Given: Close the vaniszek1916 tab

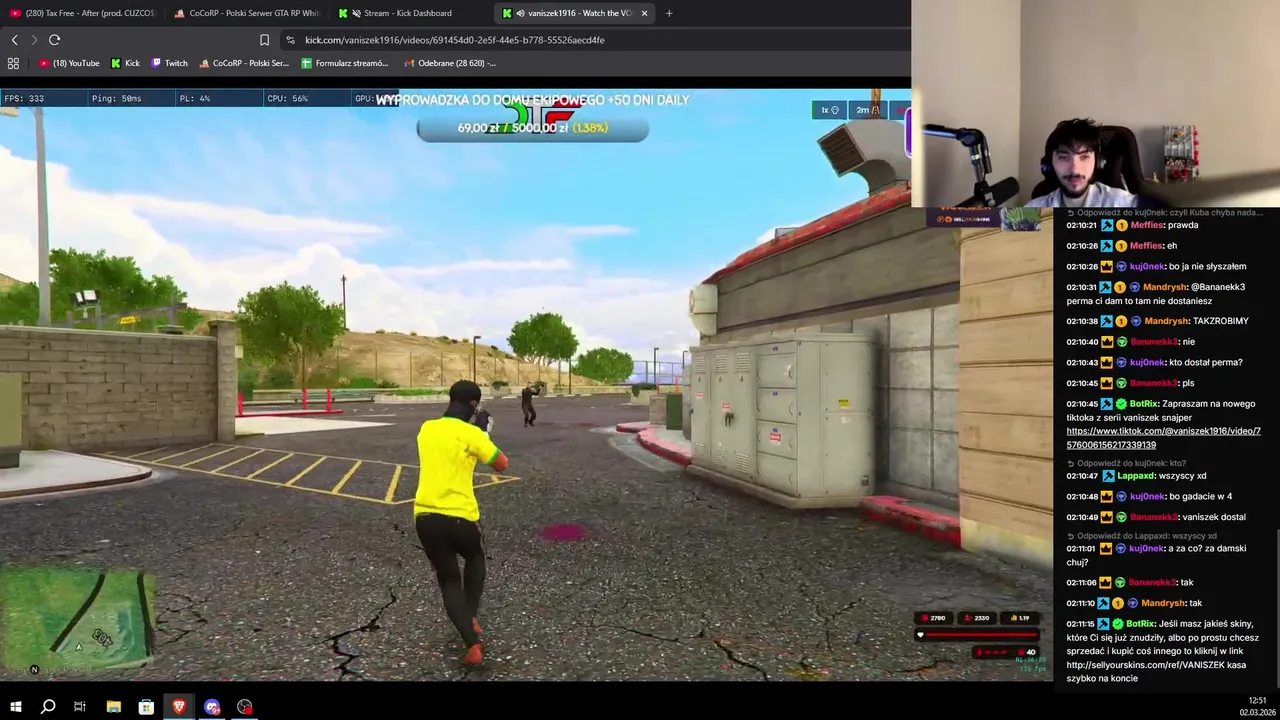Looking at the screenshot, I should (644, 13).
